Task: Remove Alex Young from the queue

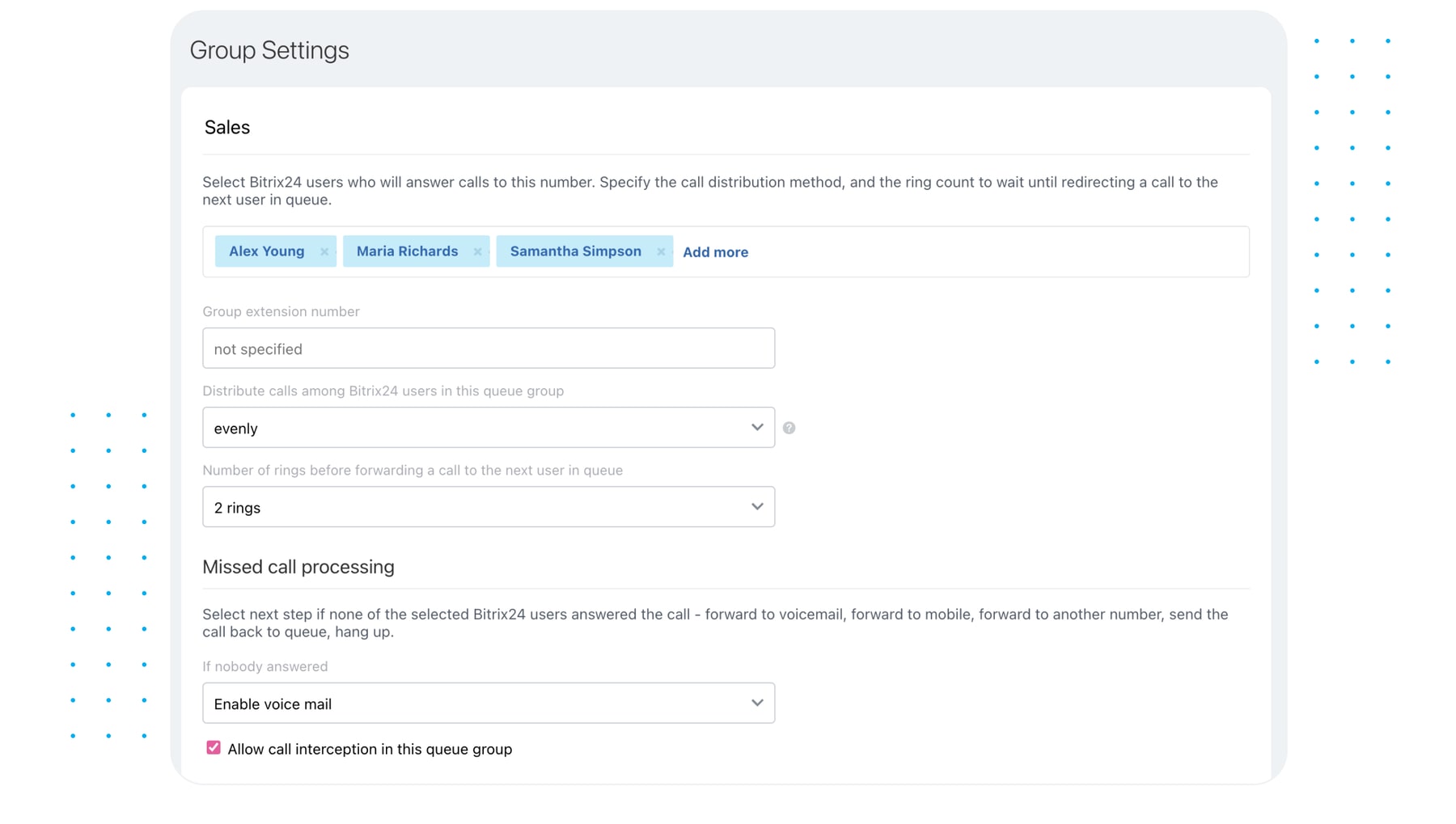Action: coord(324,251)
